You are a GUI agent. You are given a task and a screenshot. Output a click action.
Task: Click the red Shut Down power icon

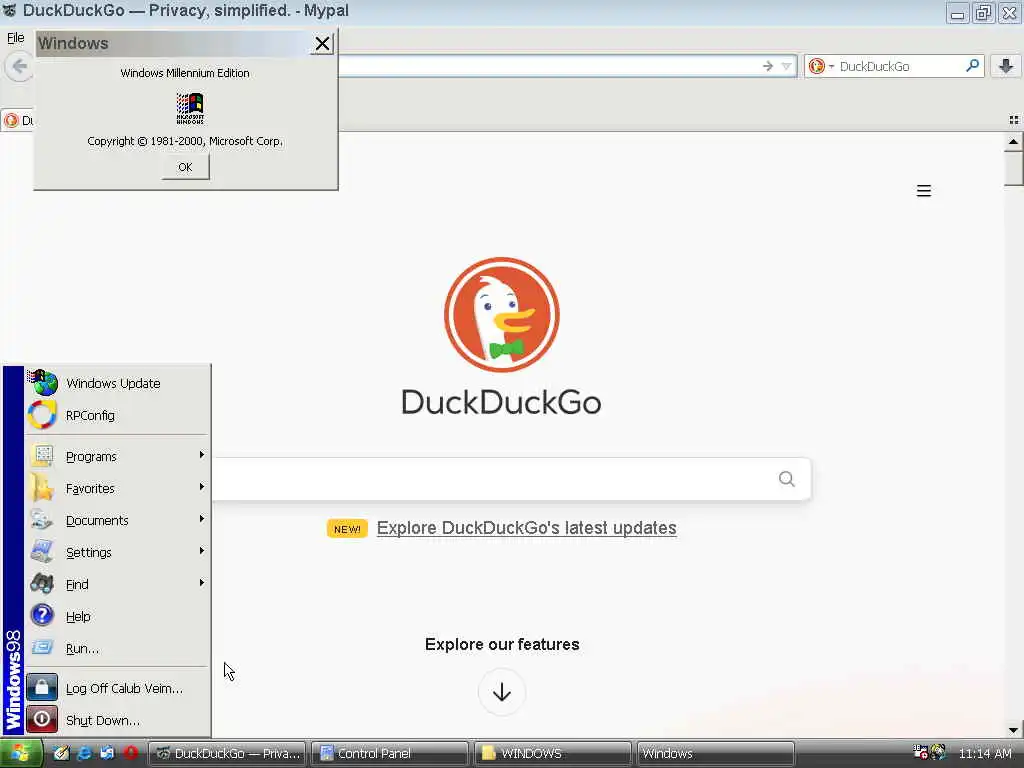click(42, 720)
